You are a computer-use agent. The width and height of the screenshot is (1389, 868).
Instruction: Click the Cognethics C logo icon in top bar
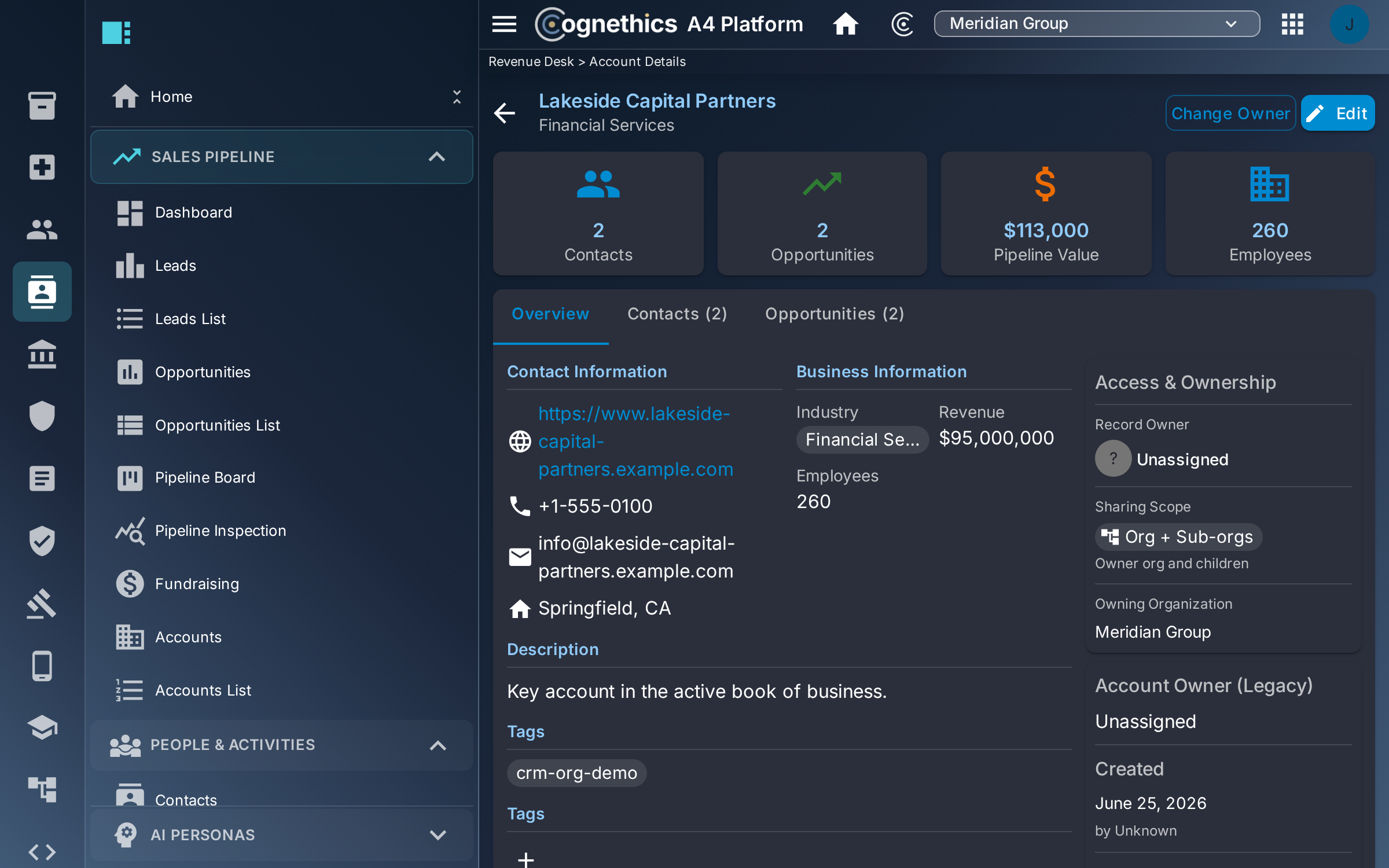tap(902, 24)
